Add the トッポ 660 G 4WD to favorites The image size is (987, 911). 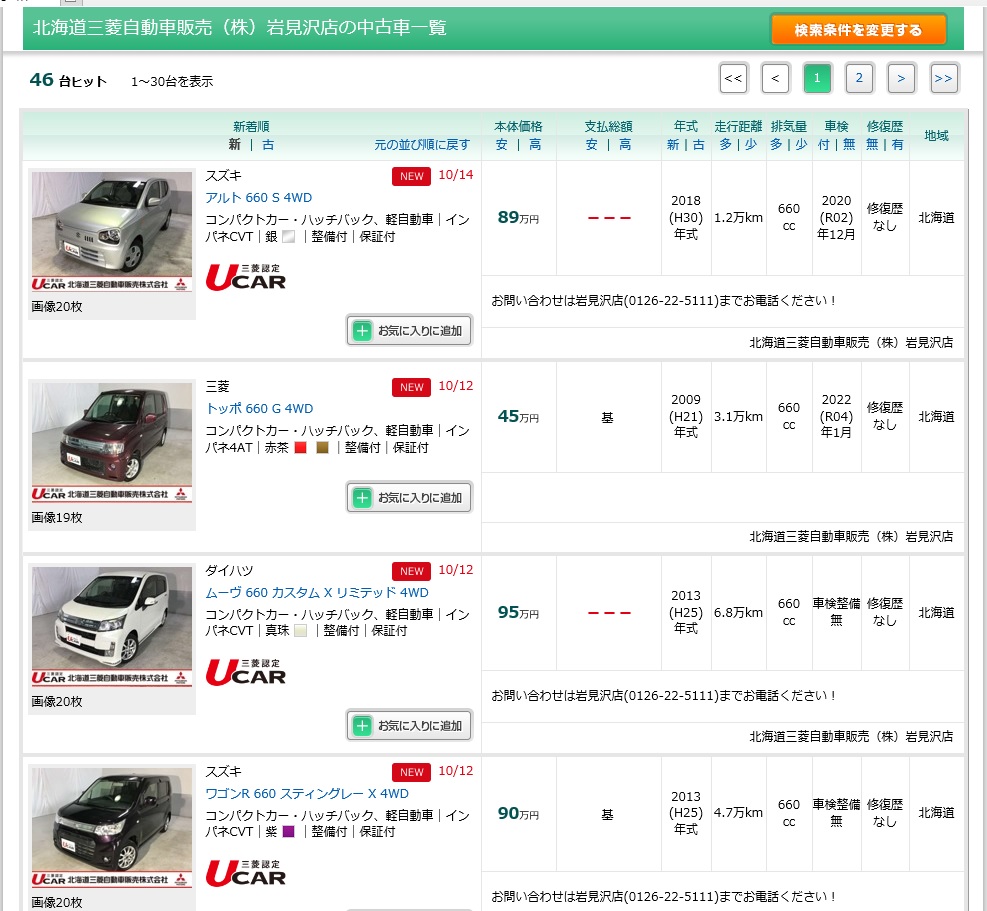409,497
